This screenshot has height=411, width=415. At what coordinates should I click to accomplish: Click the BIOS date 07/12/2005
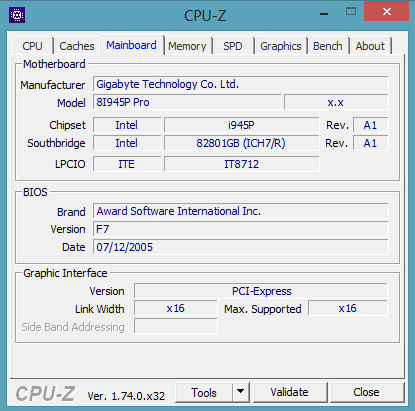[x=241, y=247]
